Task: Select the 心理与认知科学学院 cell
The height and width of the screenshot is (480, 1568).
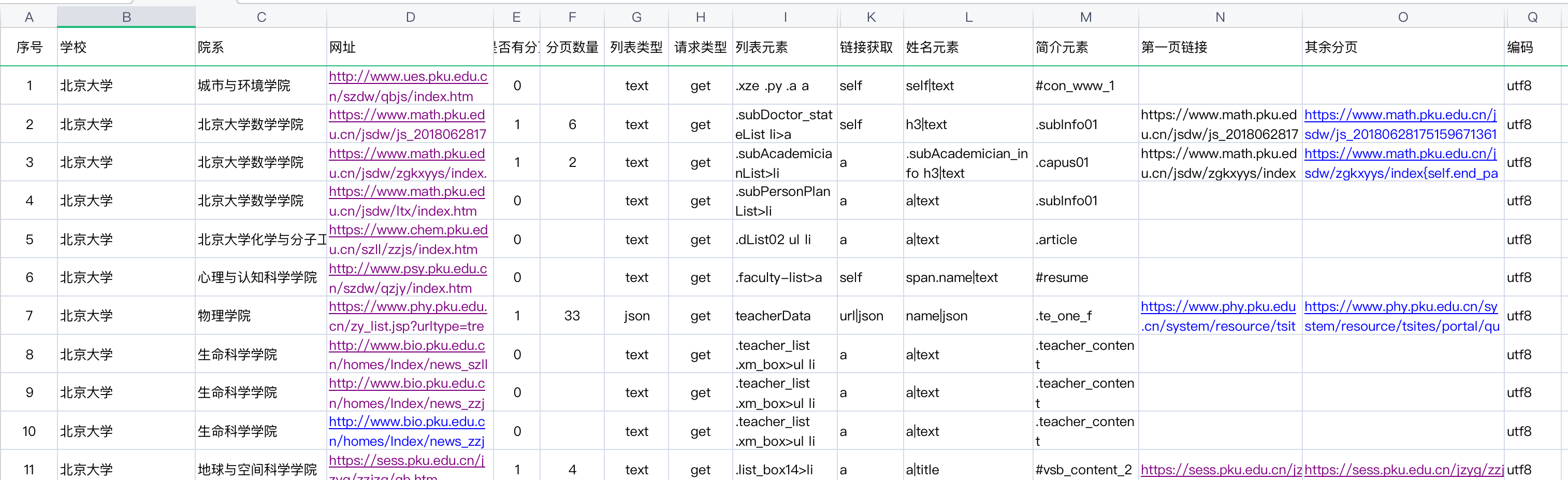Action: pyautogui.click(x=261, y=278)
